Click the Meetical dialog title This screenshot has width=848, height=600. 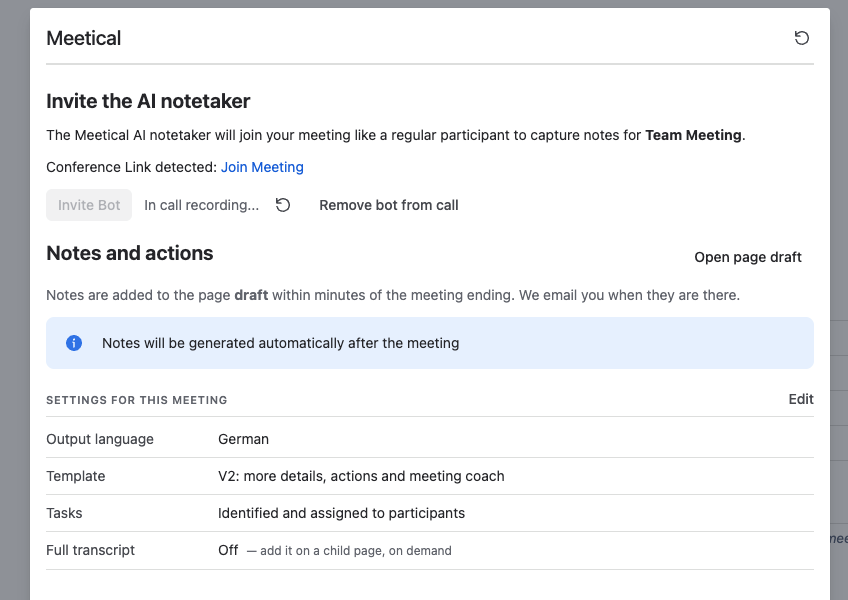(x=84, y=38)
